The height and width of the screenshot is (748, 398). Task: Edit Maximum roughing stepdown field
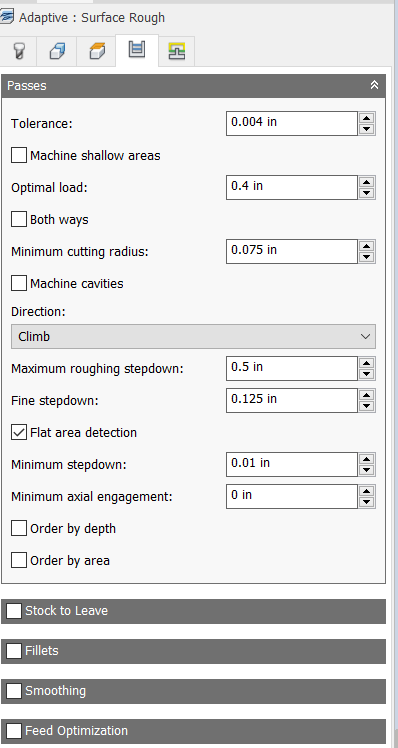[x=292, y=368]
